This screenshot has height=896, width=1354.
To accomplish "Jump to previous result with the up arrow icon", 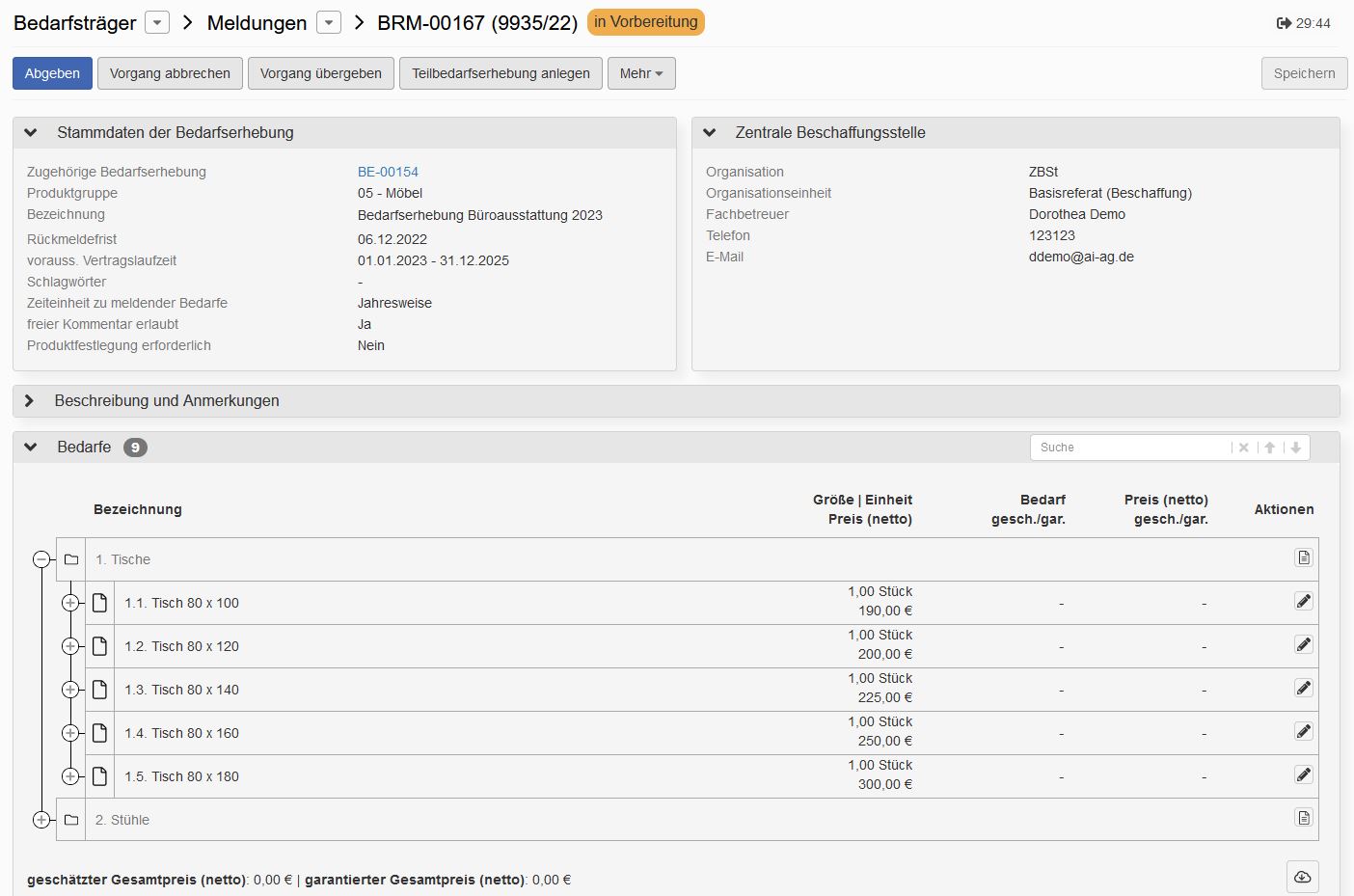I will [x=1270, y=447].
